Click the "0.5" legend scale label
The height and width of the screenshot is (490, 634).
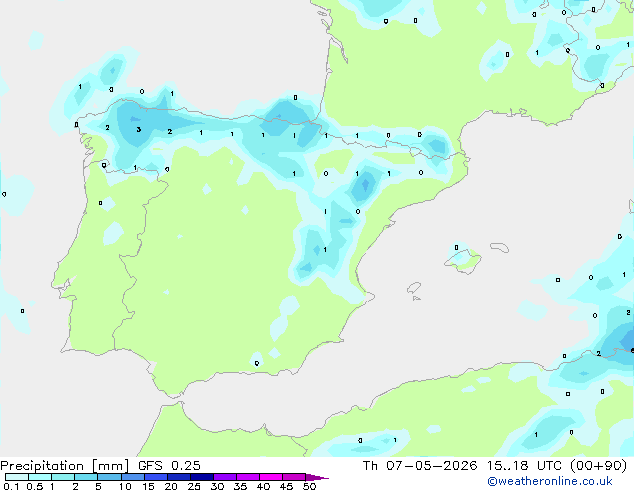point(34,486)
